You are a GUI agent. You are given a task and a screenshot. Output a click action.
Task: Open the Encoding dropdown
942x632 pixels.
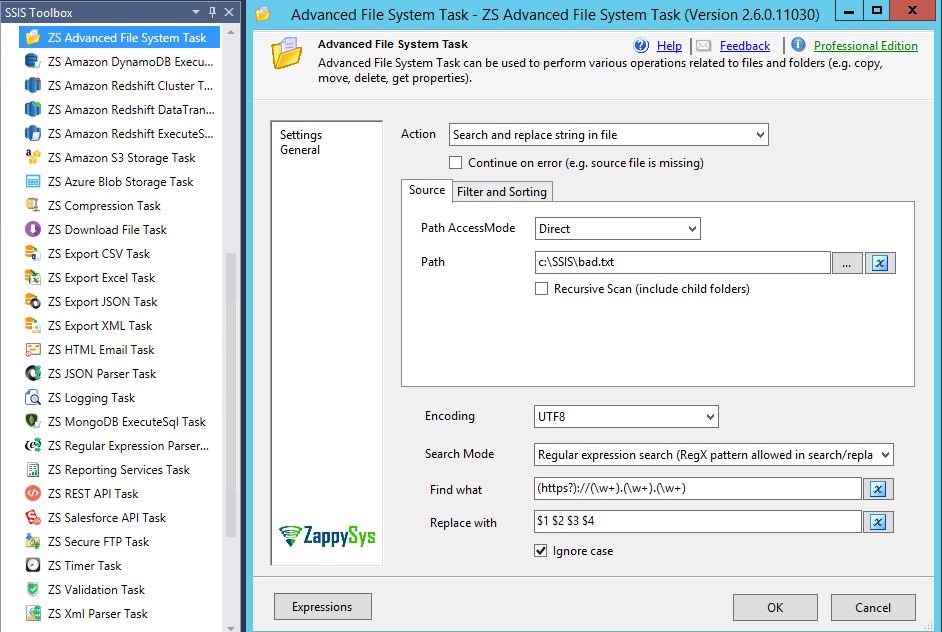tap(710, 417)
